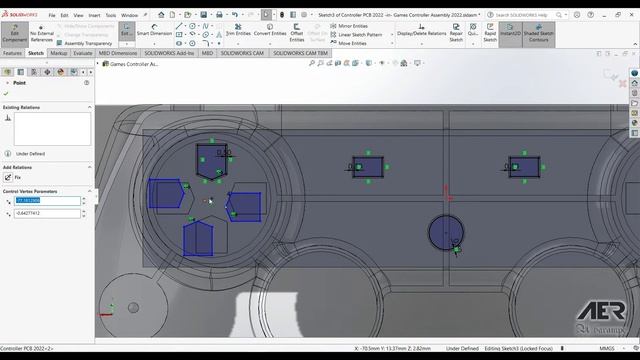Image resolution: width=640 pixels, height=360 pixels.
Task: Click Linear Sketch Pattern command
Action: coord(356,35)
